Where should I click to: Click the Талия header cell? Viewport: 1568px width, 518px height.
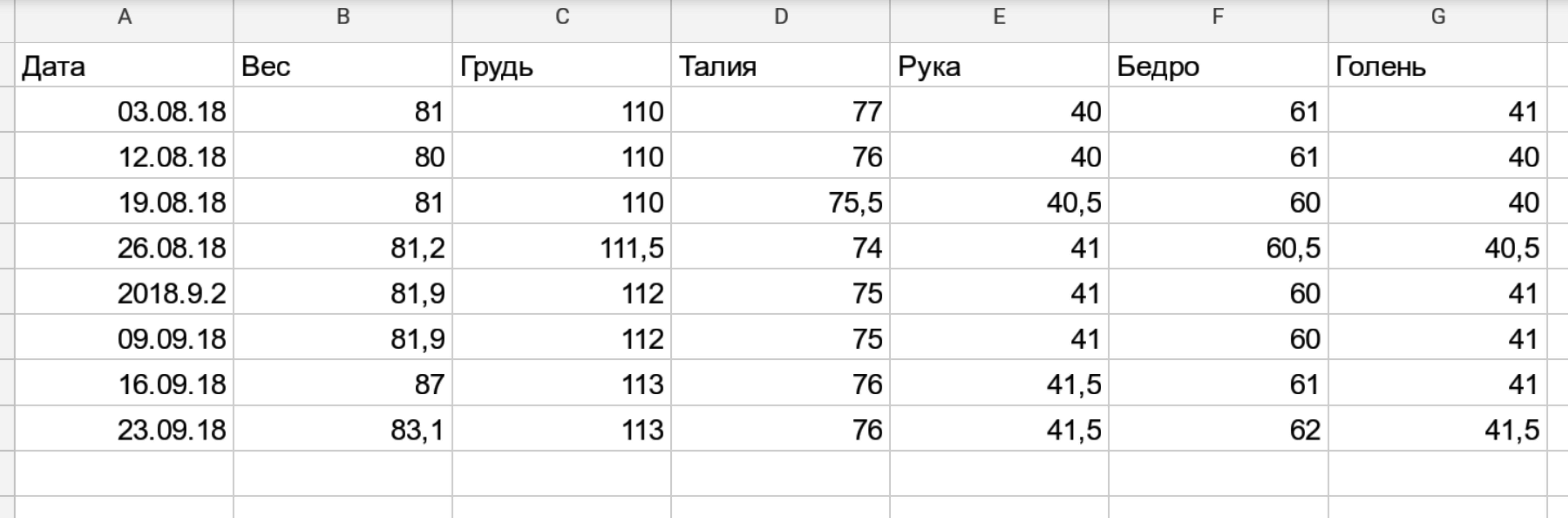(780, 66)
